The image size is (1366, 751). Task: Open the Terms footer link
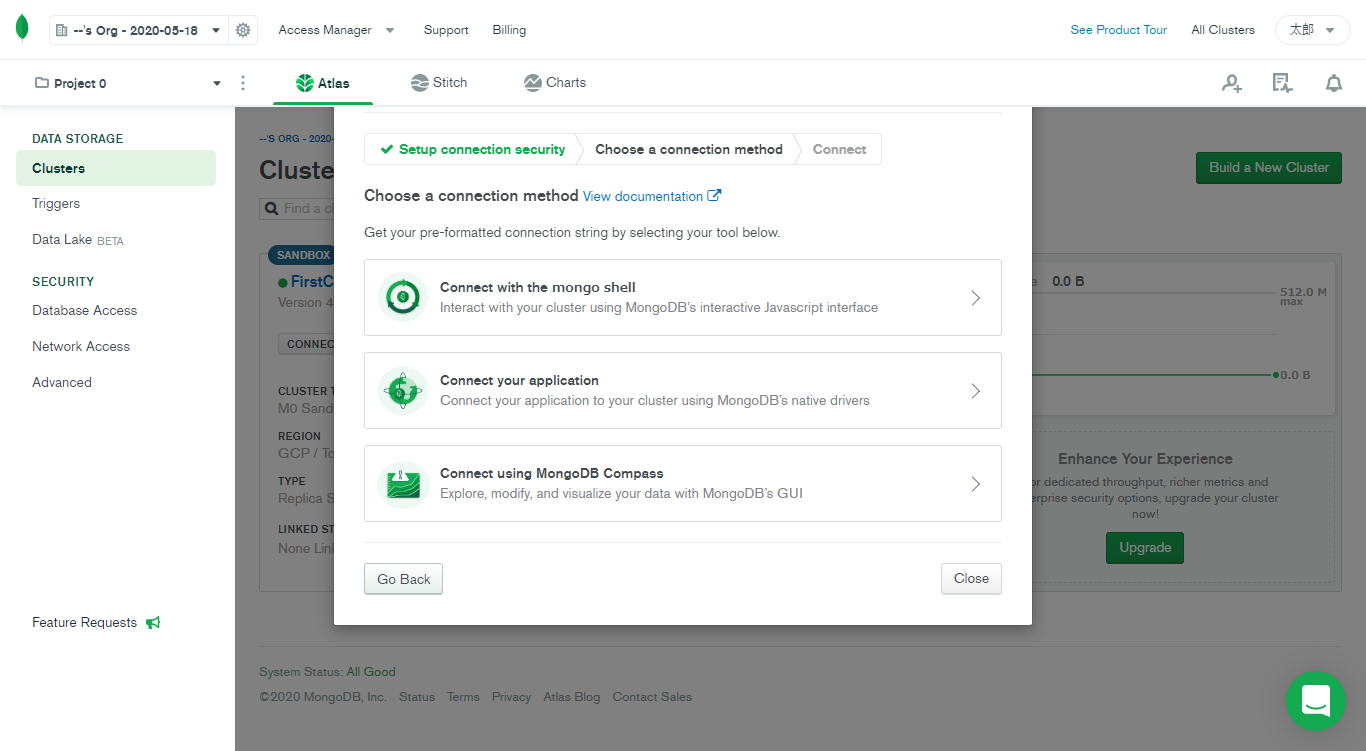coord(463,697)
